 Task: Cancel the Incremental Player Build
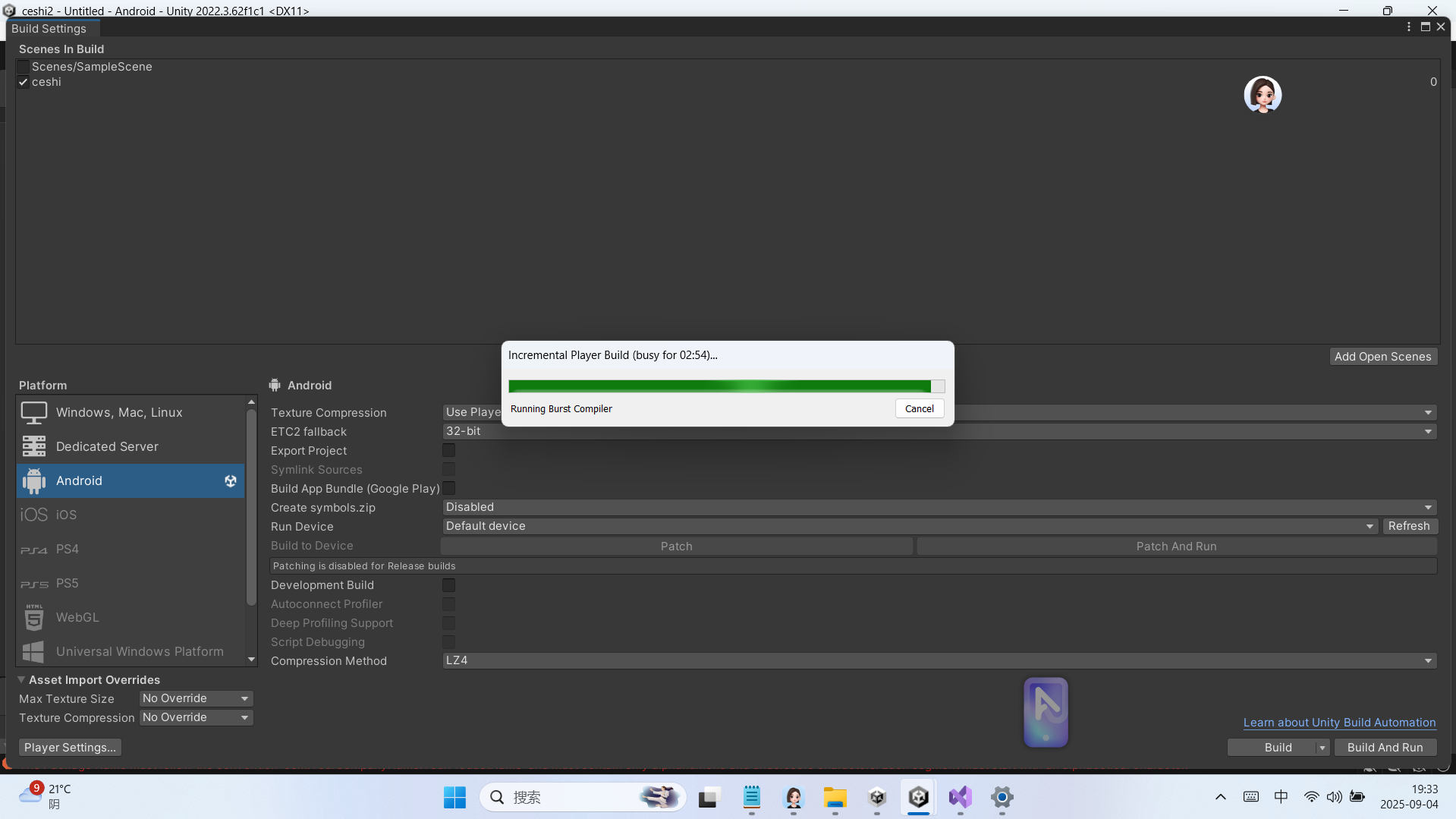coord(920,409)
